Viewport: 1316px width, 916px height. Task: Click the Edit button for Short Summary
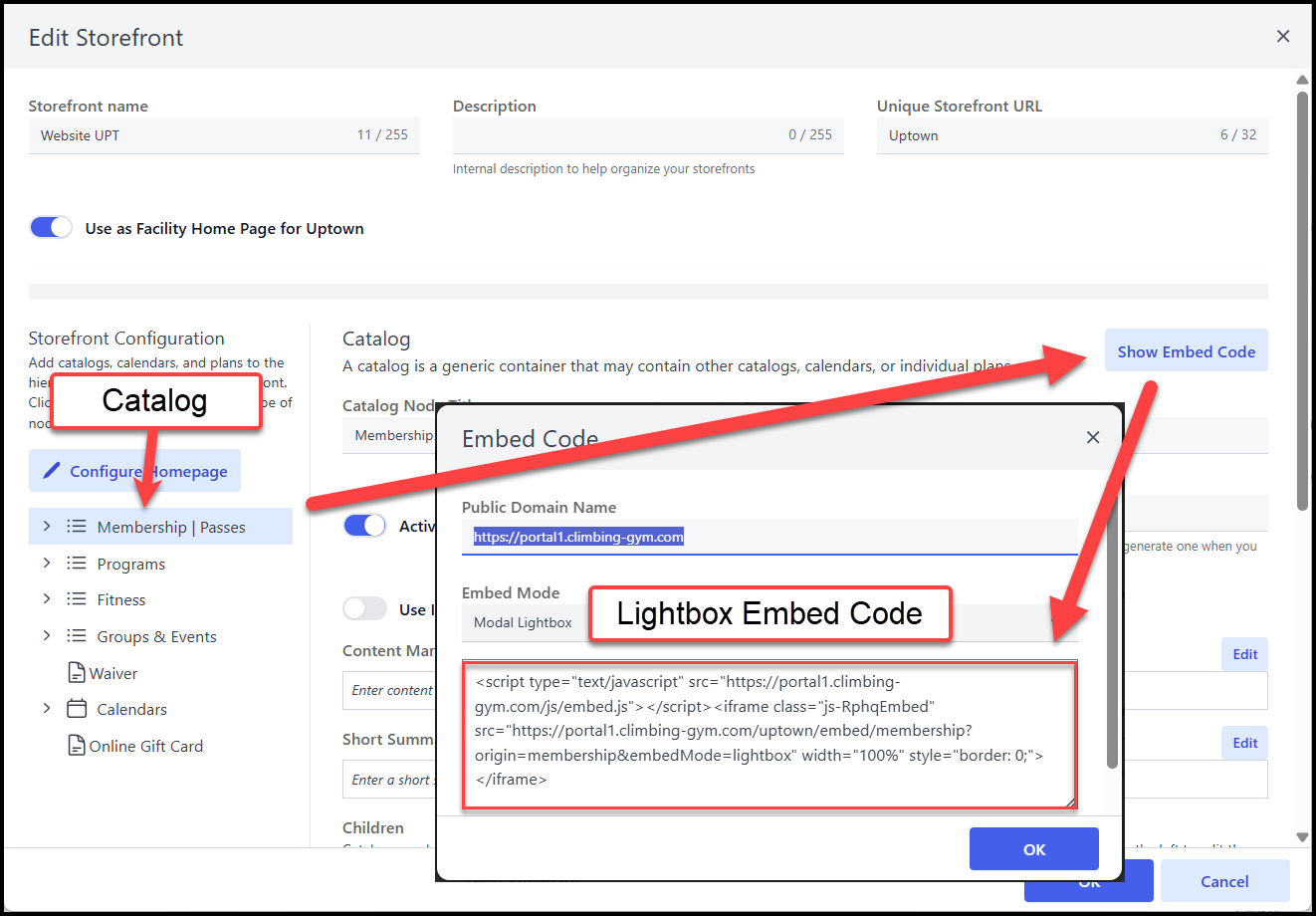[x=1244, y=743]
